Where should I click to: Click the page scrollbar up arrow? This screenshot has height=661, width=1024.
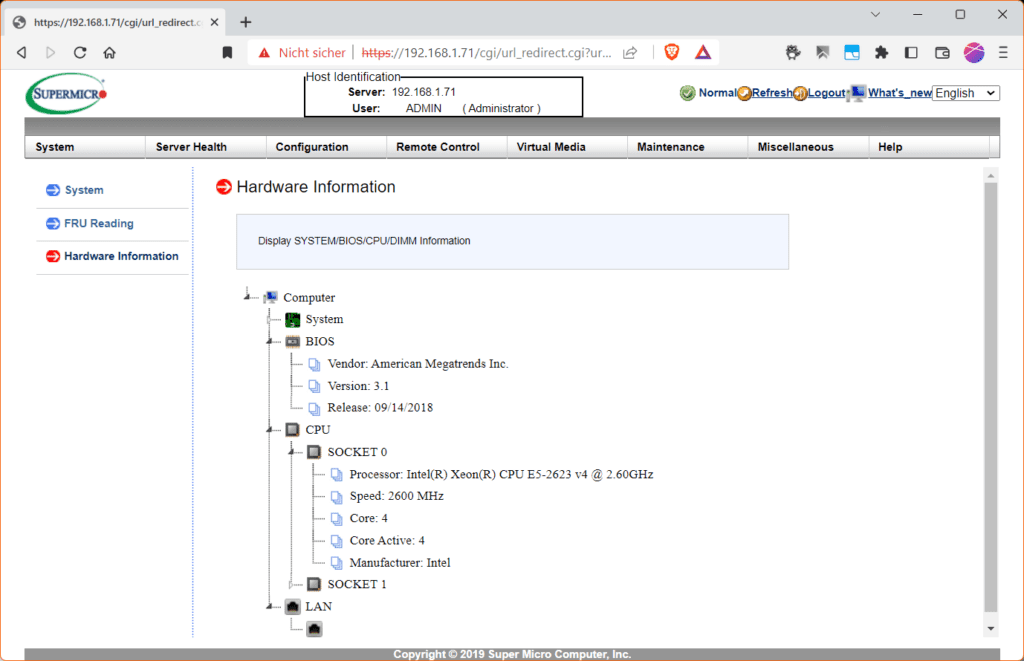991,176
